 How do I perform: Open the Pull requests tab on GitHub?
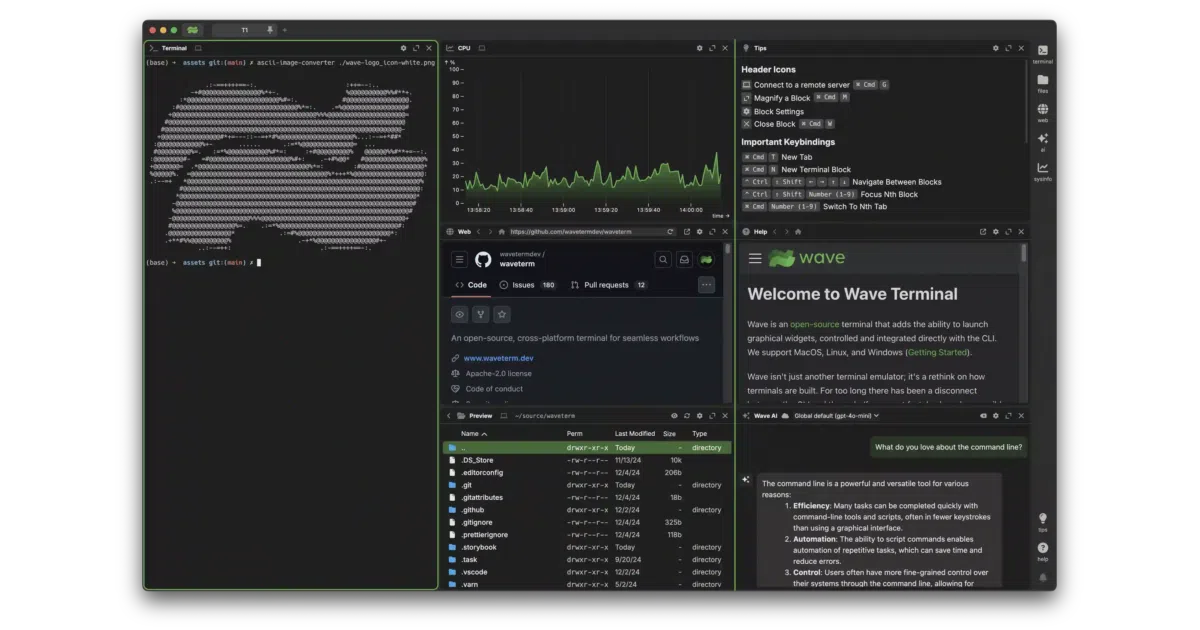(609, 285)
